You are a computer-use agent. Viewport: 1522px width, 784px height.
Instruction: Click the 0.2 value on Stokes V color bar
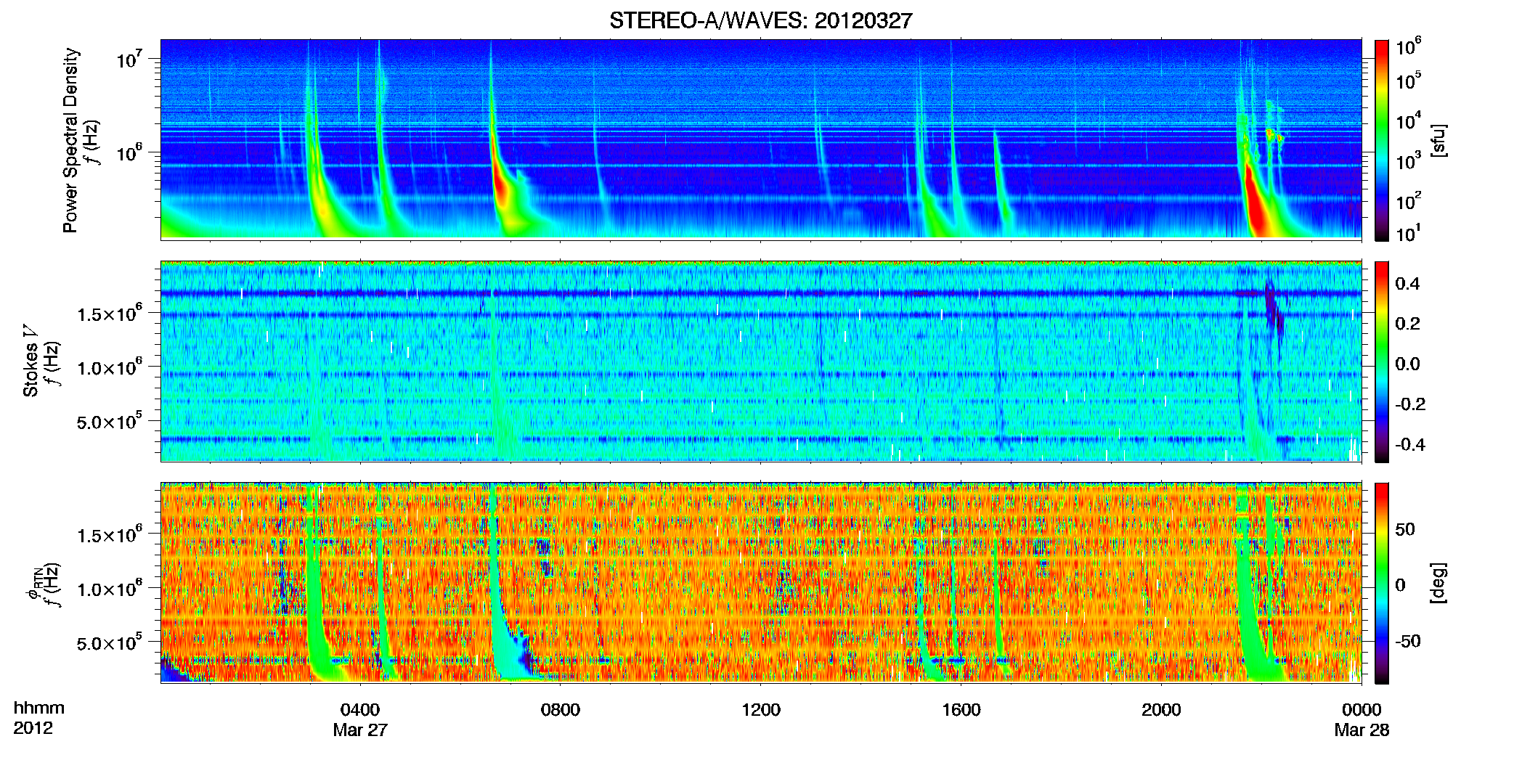click(x=1407, y=324)
